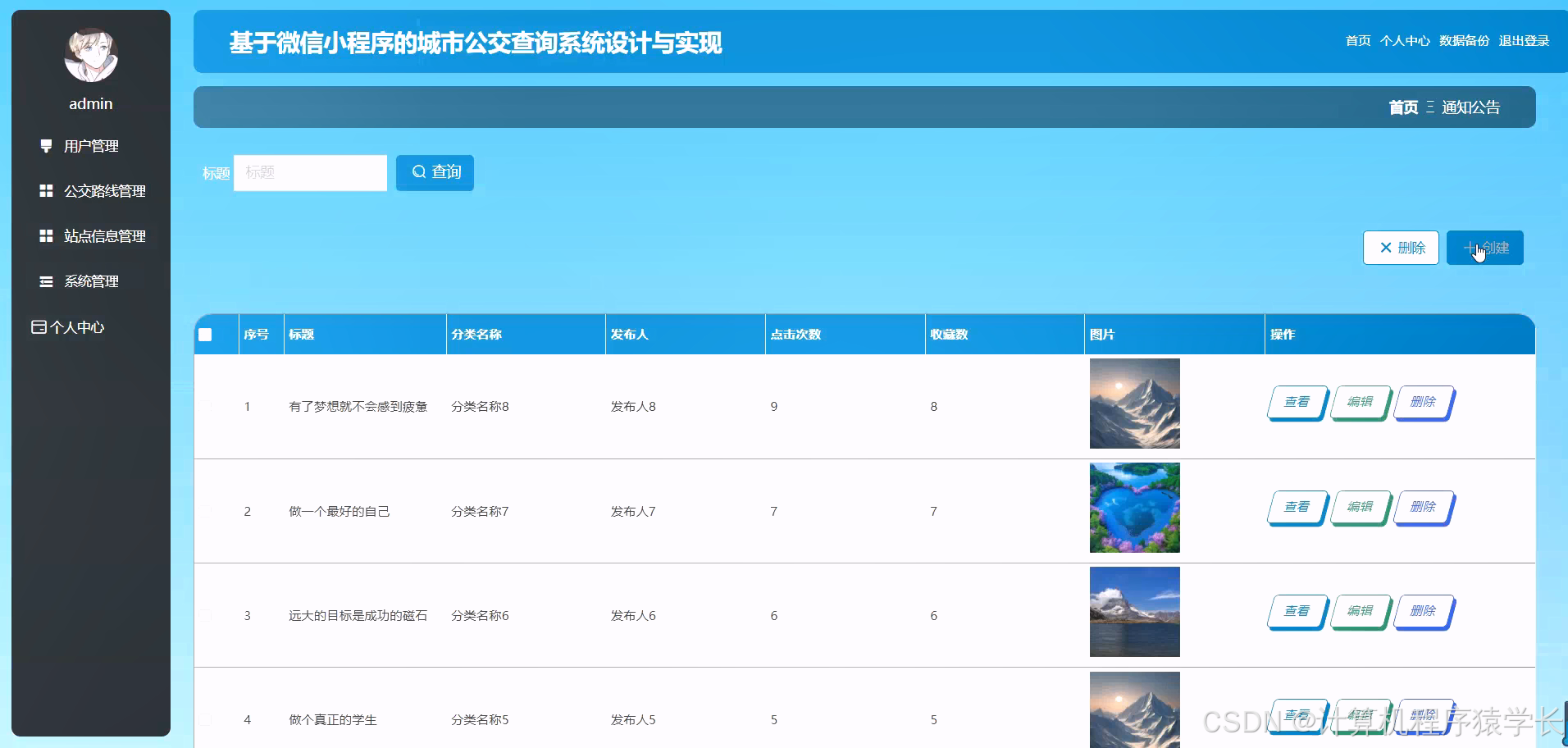Click the X icon on the 删除 button
Image resolution: width=1568 pixels, height=748 pixels.
[x=1386, y=247]
